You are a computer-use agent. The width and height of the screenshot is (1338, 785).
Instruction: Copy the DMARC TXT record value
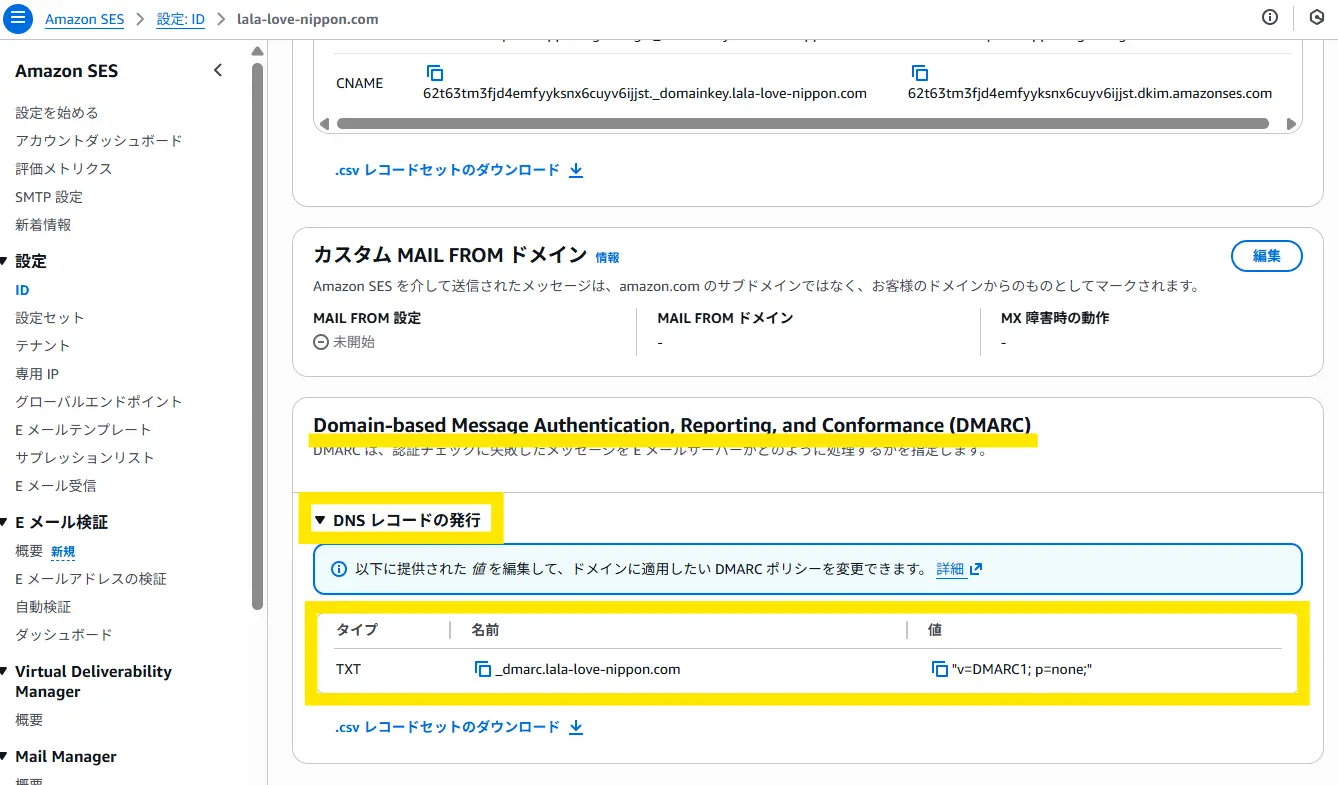tap(939, 669)
